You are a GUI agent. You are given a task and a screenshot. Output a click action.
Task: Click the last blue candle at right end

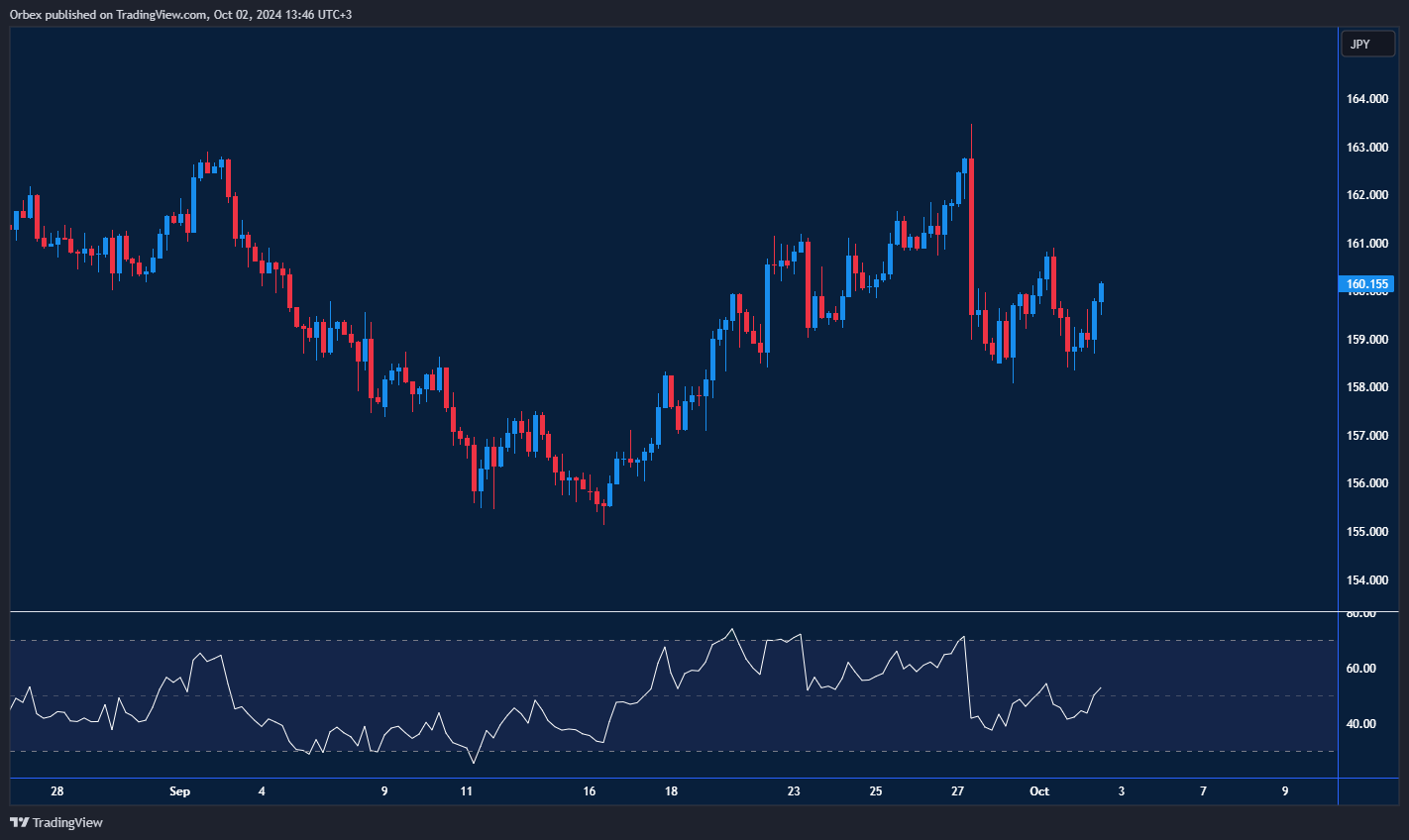tap(1102, 292)
